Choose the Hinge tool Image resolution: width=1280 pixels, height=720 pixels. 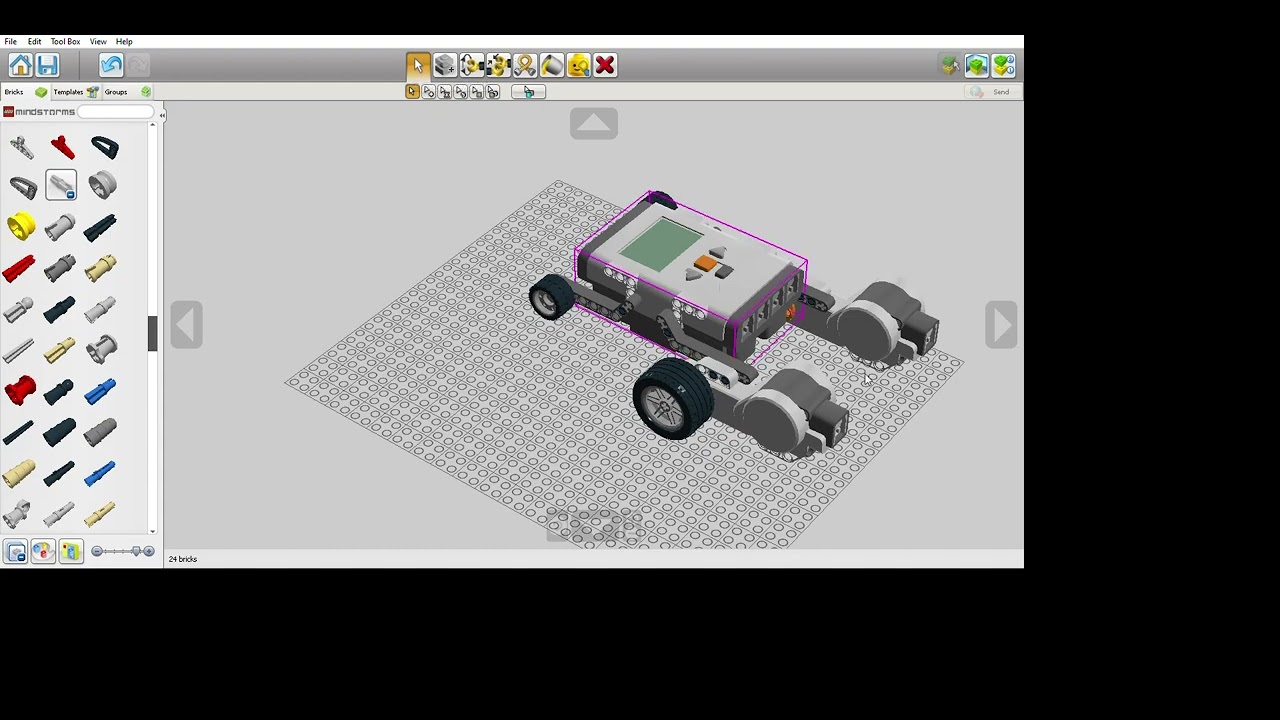point(472,66)
